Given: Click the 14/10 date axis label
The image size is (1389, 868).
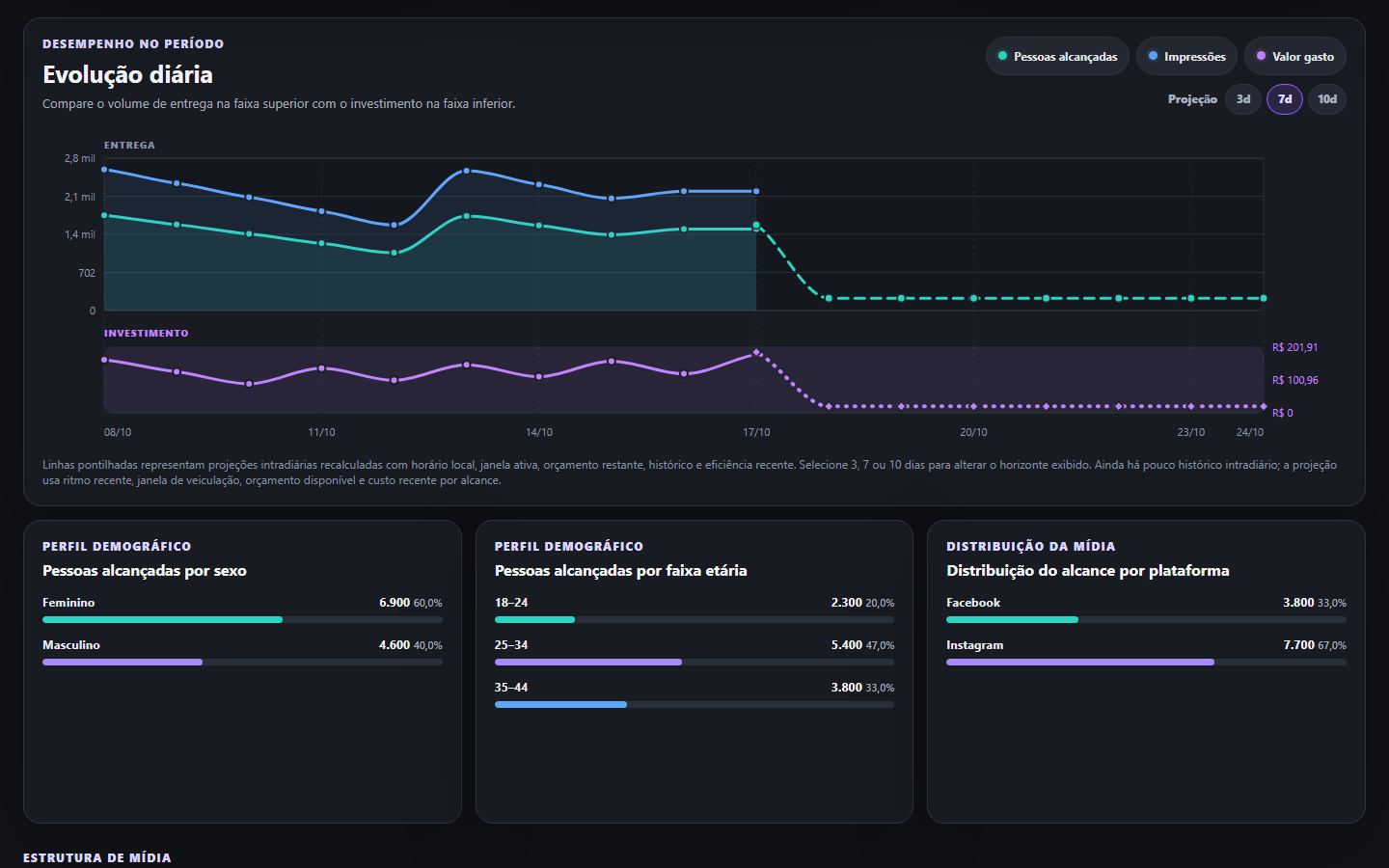Looking at the screenshot, I should (x=539, y=432).
